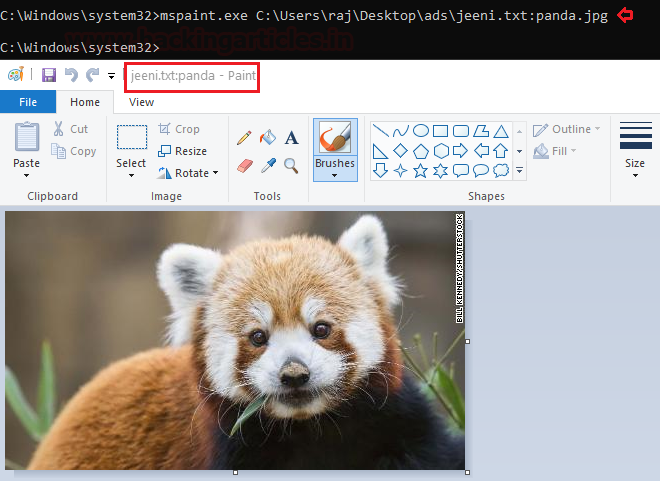Screen dimensions: 660x481
Task: Pick the Diamond shape
Action: click(400, 151)
